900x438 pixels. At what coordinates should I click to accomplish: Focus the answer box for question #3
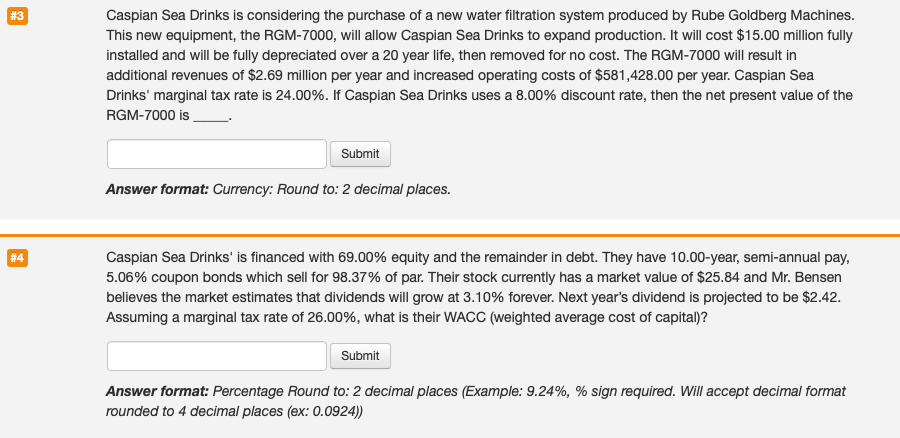(x=217, y=154)
